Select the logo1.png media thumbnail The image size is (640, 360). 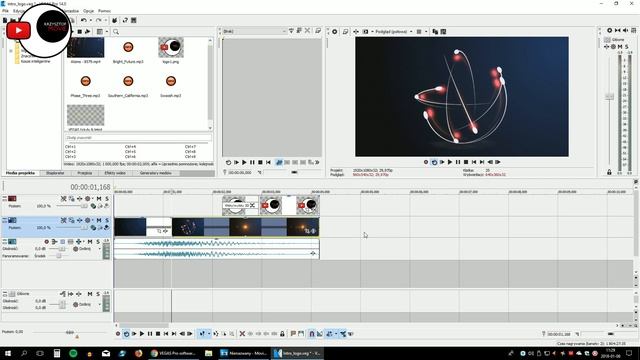point(171,48)
